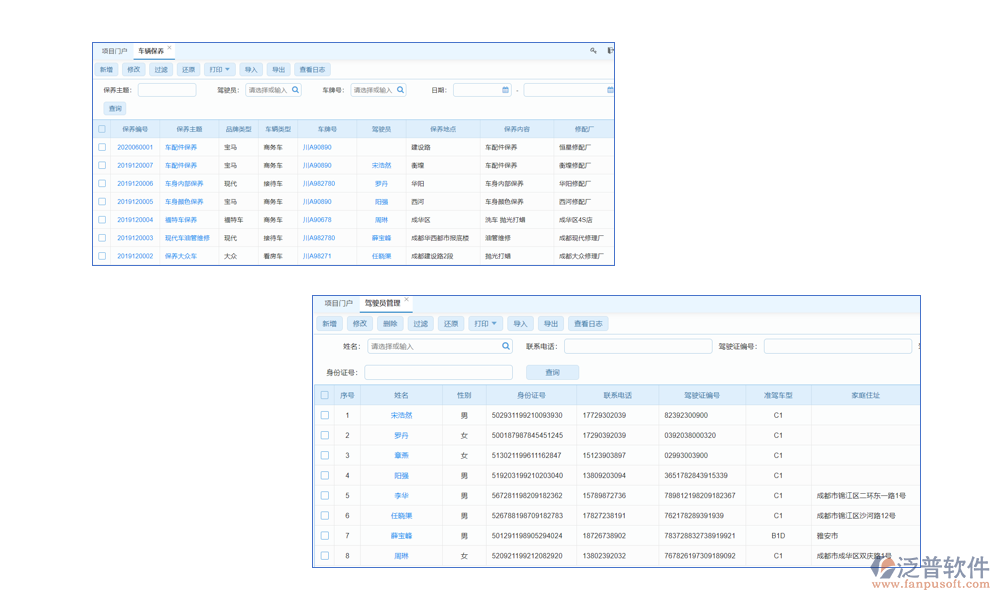Click 删除 button in driver management toolbar
Viewport: 1000px width, 600px height.
pyautogui.click(x=390, y=324)
